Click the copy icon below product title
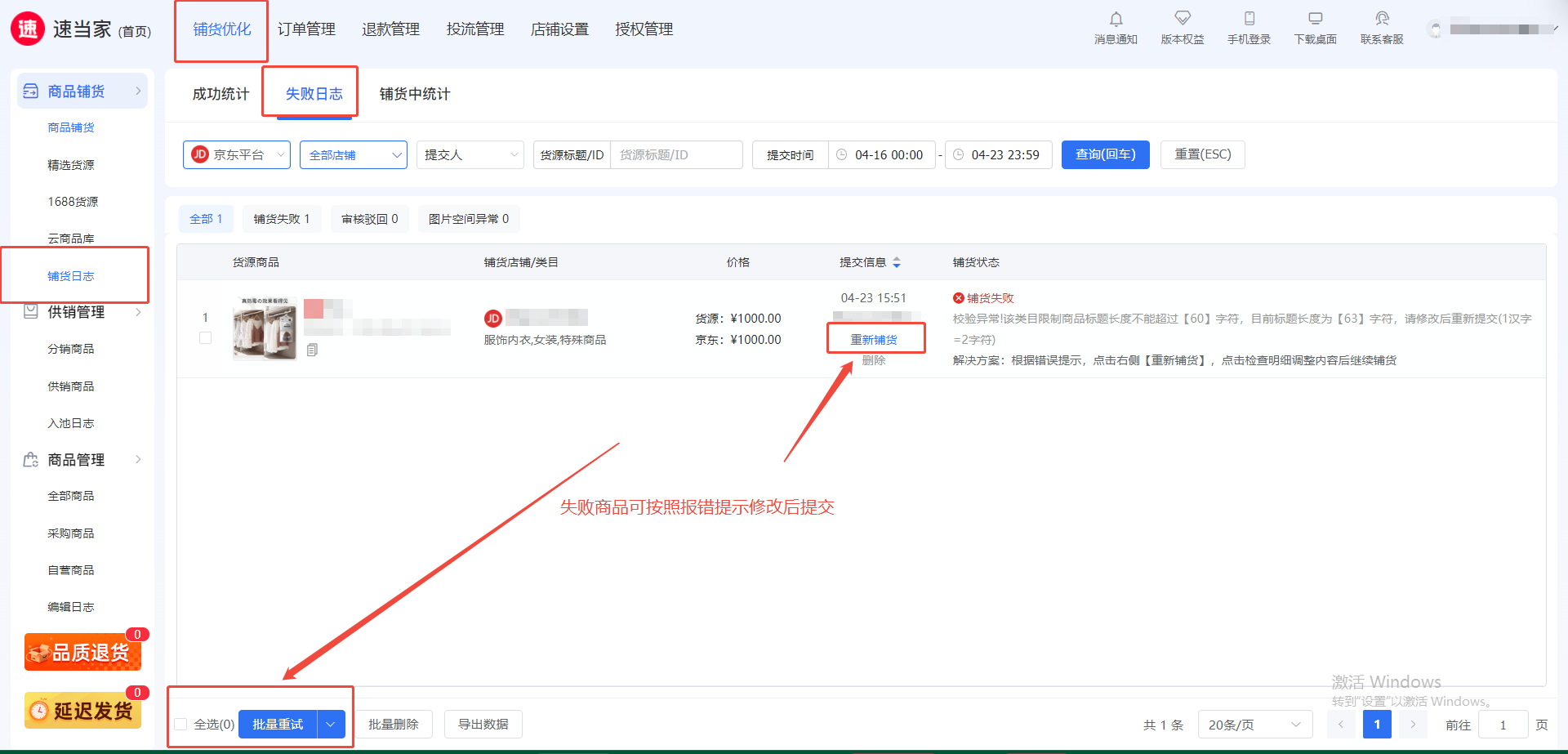The width and height of the screenshot is (1568, 754). click(312, 350)
